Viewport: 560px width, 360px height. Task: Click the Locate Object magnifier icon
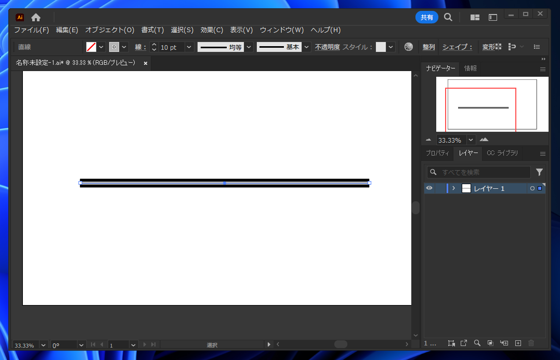coord(477,343)
